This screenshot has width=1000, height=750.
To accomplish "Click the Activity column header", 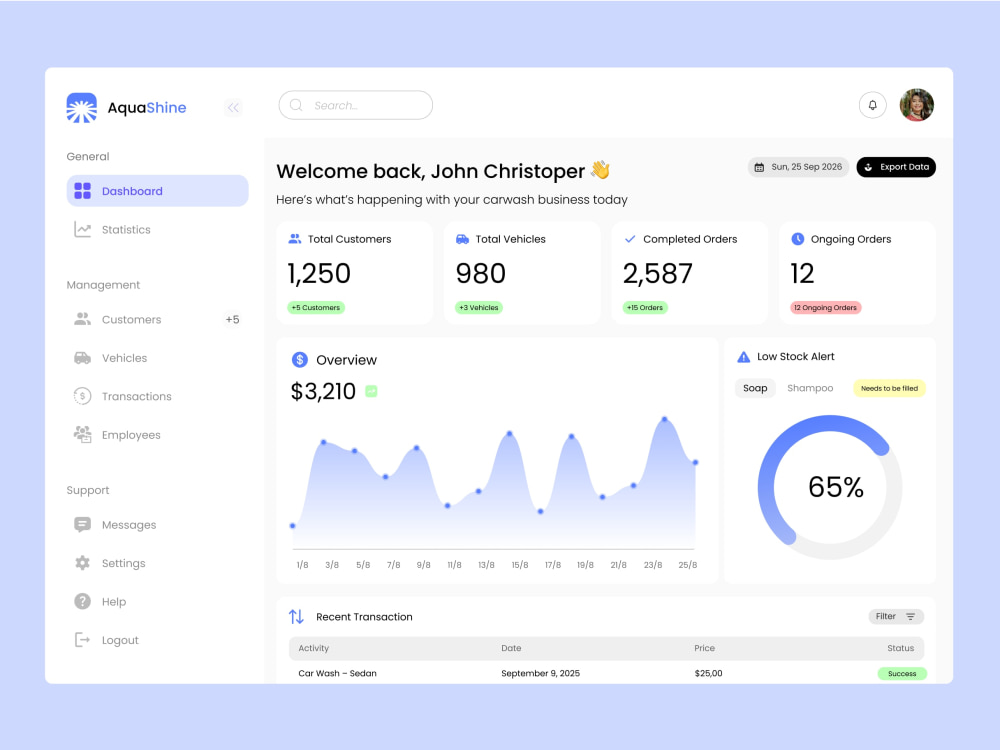I will click(314, 648).
